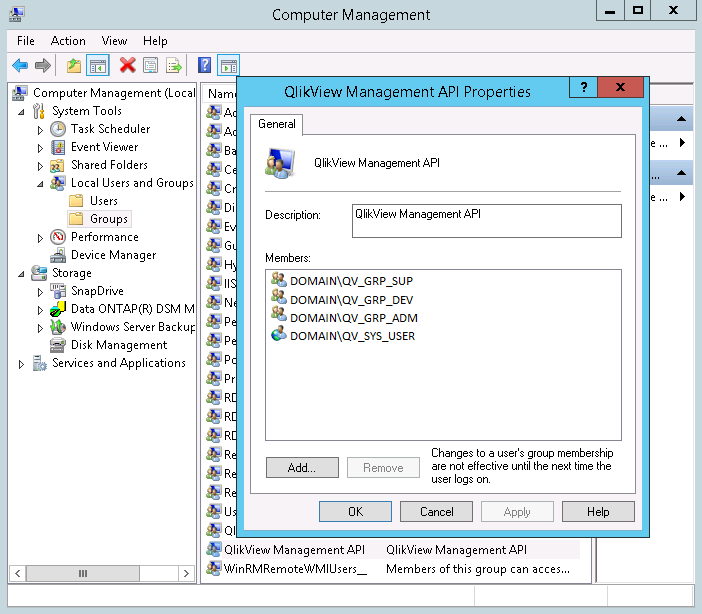The height and width of the screenshot is (614, 702).
Task: Select member DOMAIN\QV_GRP_ADM
Action: point(354,318)
